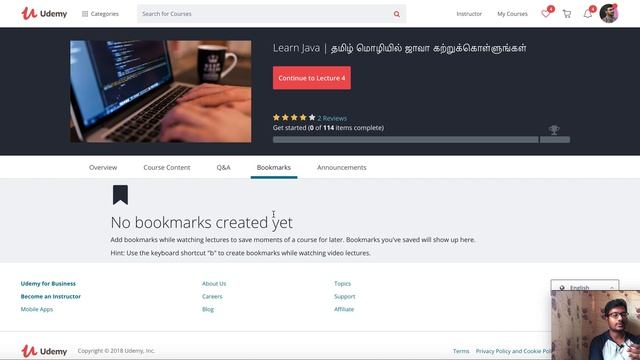Screen dimensions: 640x360
Task: Click the 'No bookmarks created yet' heading
Action: coord(202,222)
